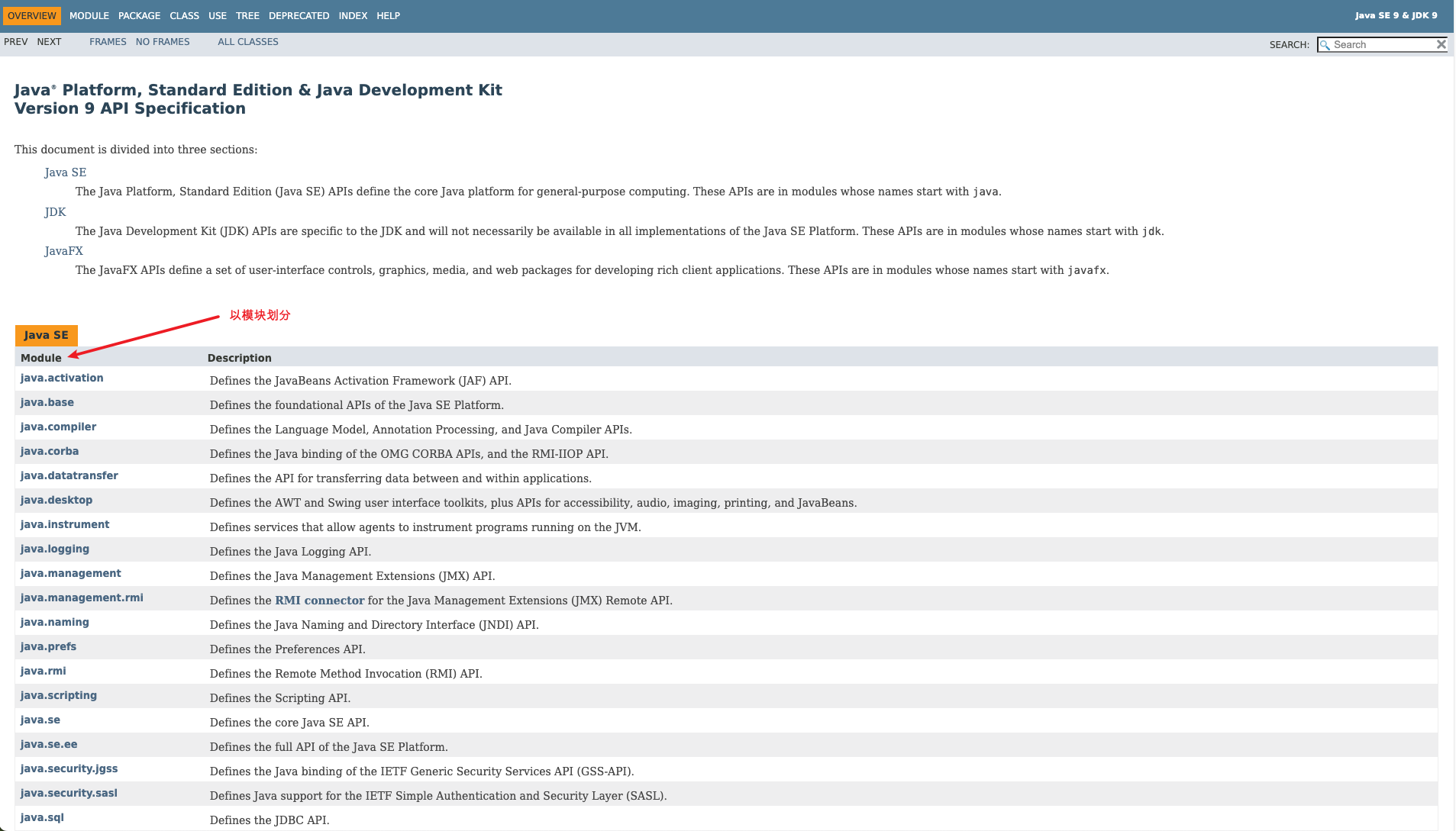The width and height of the screenshot is (1456, 831).
Task: Clear search with the X reset icon
Action: 1441,44
